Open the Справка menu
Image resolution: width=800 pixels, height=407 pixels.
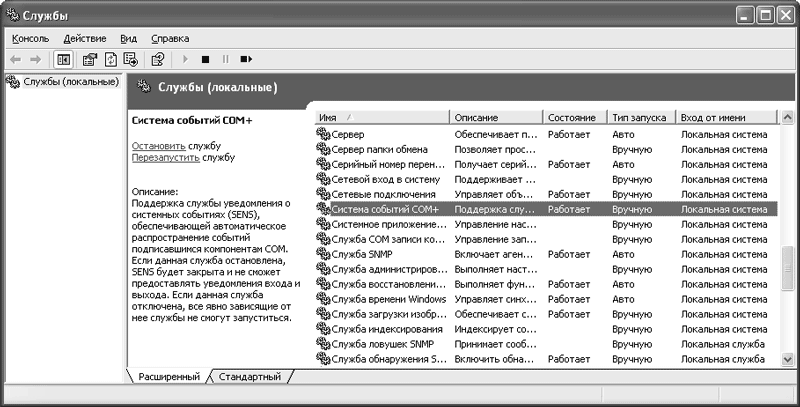(x=170, y=39)
